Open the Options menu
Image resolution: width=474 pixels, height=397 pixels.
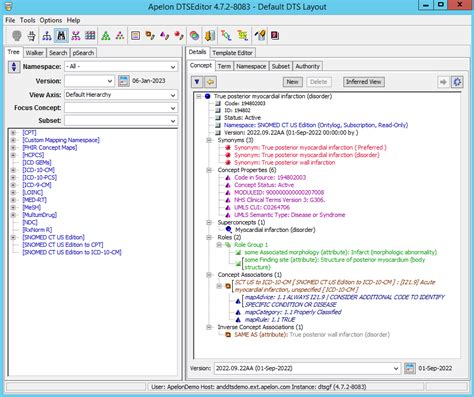(x=51, y=20)
